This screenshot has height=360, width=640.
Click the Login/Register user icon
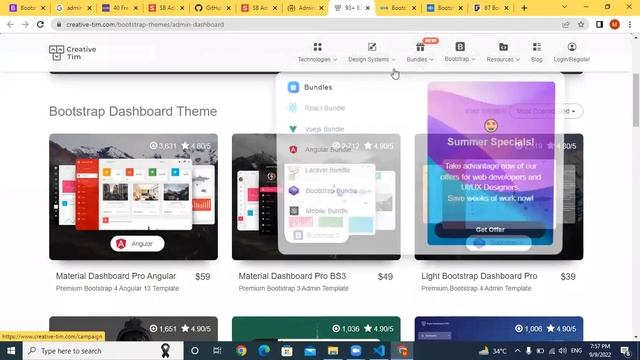[x=572, y=47]
